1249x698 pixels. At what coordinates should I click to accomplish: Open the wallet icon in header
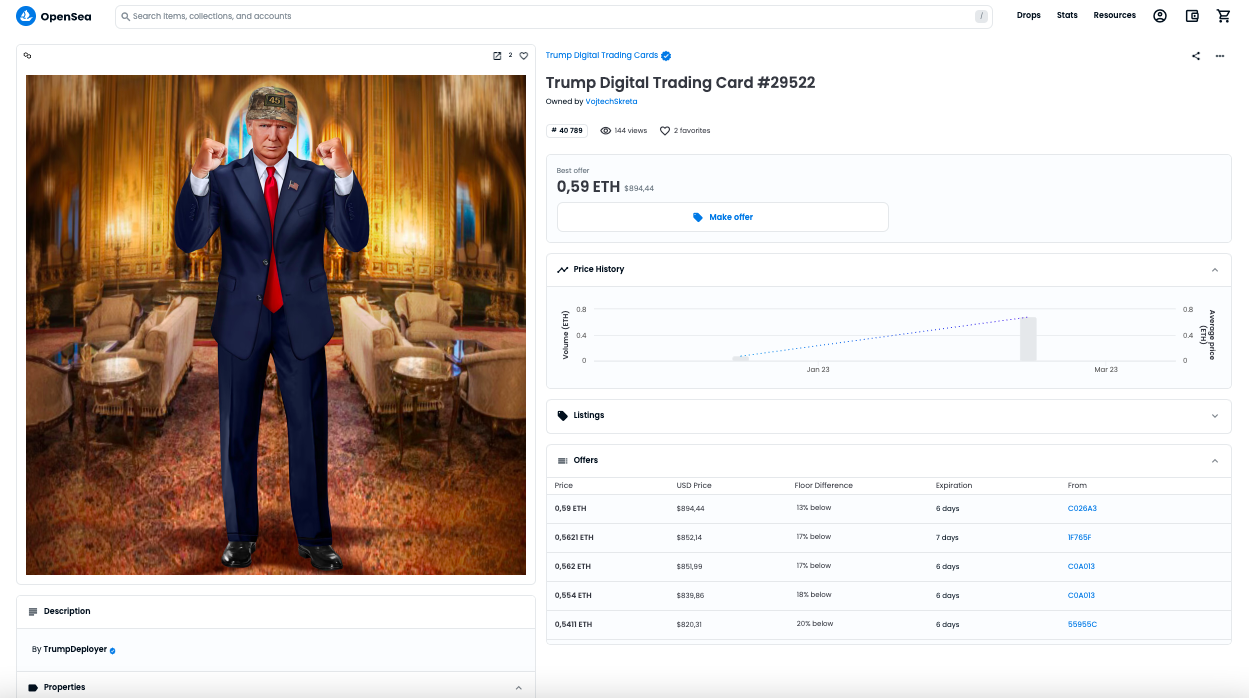click(1192, 16)
